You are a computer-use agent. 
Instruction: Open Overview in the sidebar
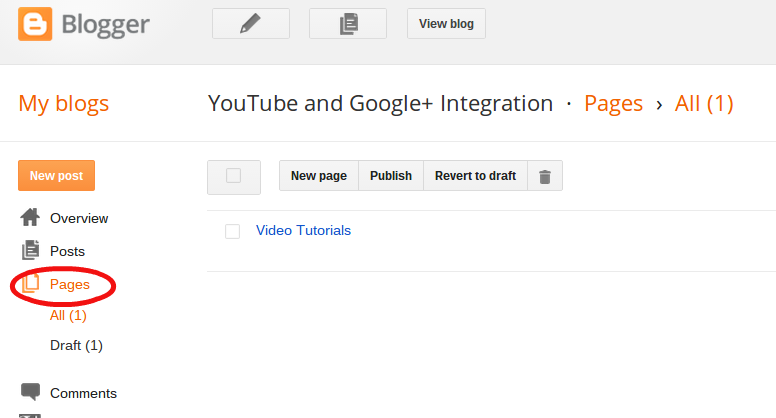[79, 218]
